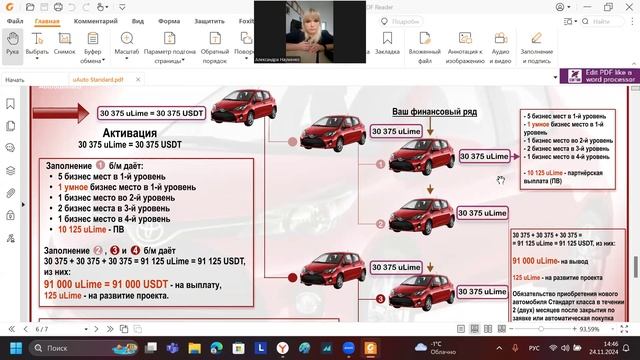Open the Файл menu
Screen dimensions: 640x360
pyautogui.click(x=15, y=21)
